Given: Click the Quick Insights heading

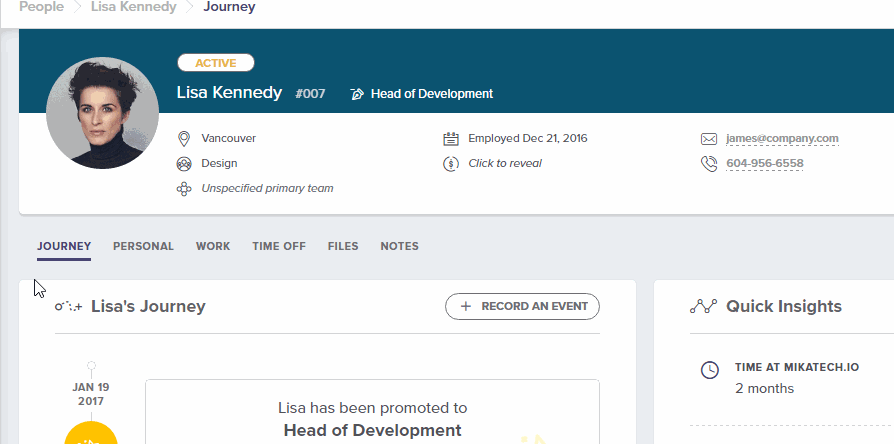Looking at the screenshot, I should coord(783,306).
